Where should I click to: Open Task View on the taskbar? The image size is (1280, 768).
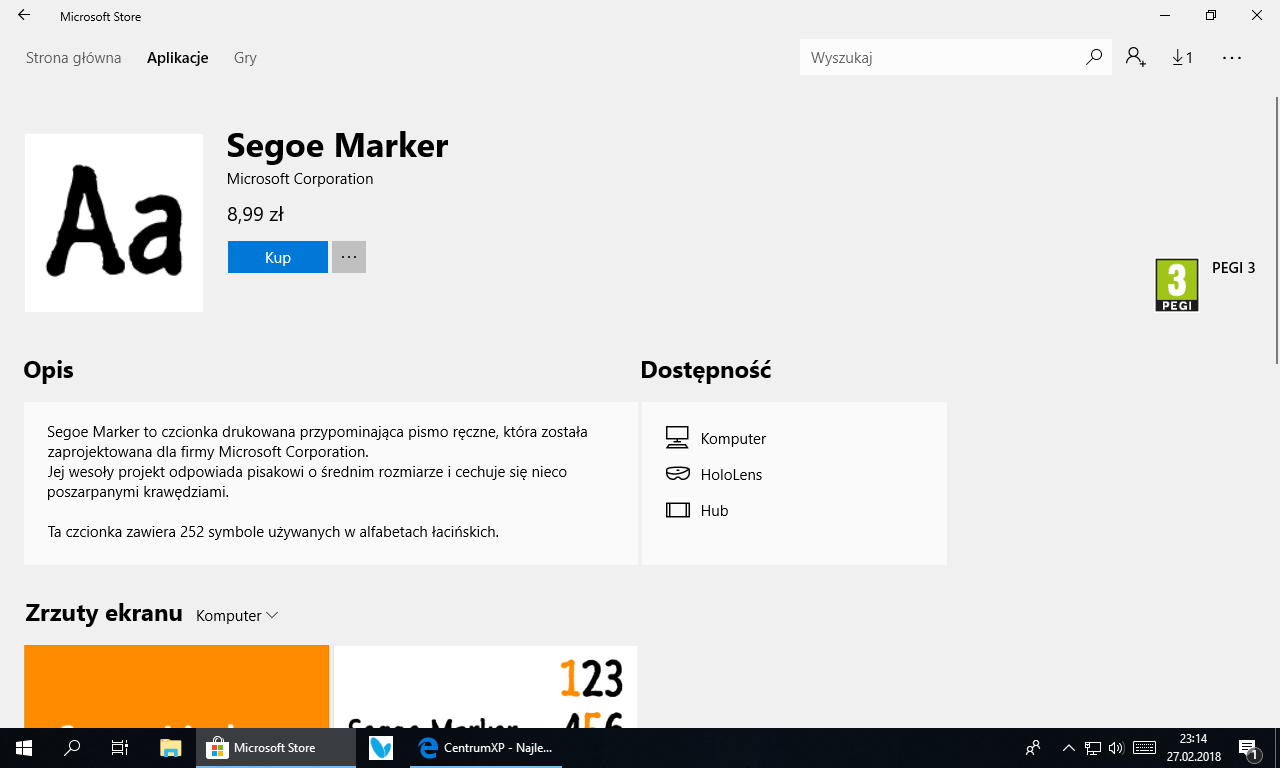120,748
